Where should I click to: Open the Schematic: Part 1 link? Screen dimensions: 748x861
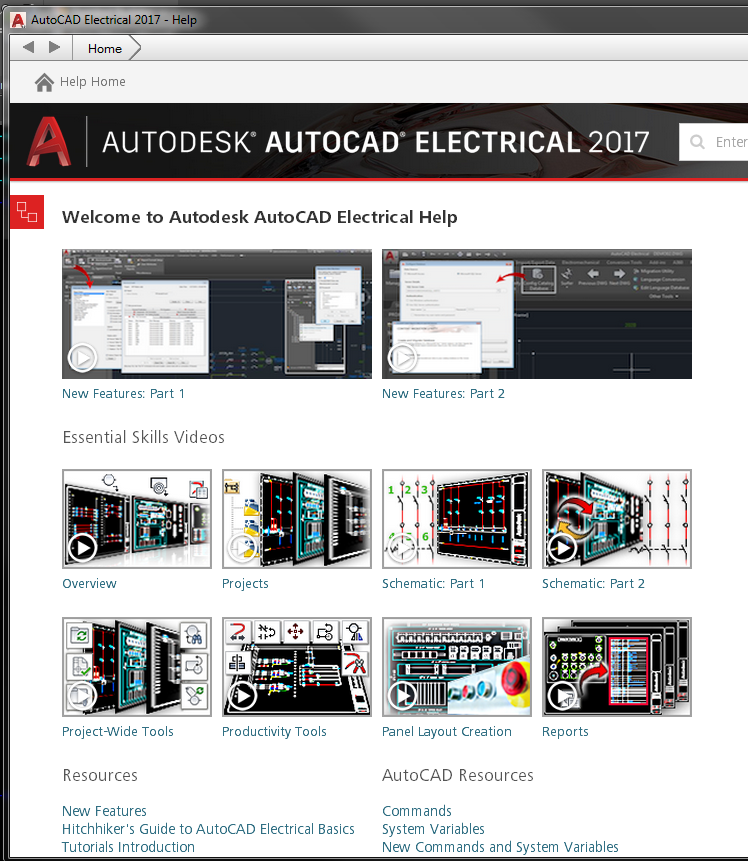click(433, 584)
